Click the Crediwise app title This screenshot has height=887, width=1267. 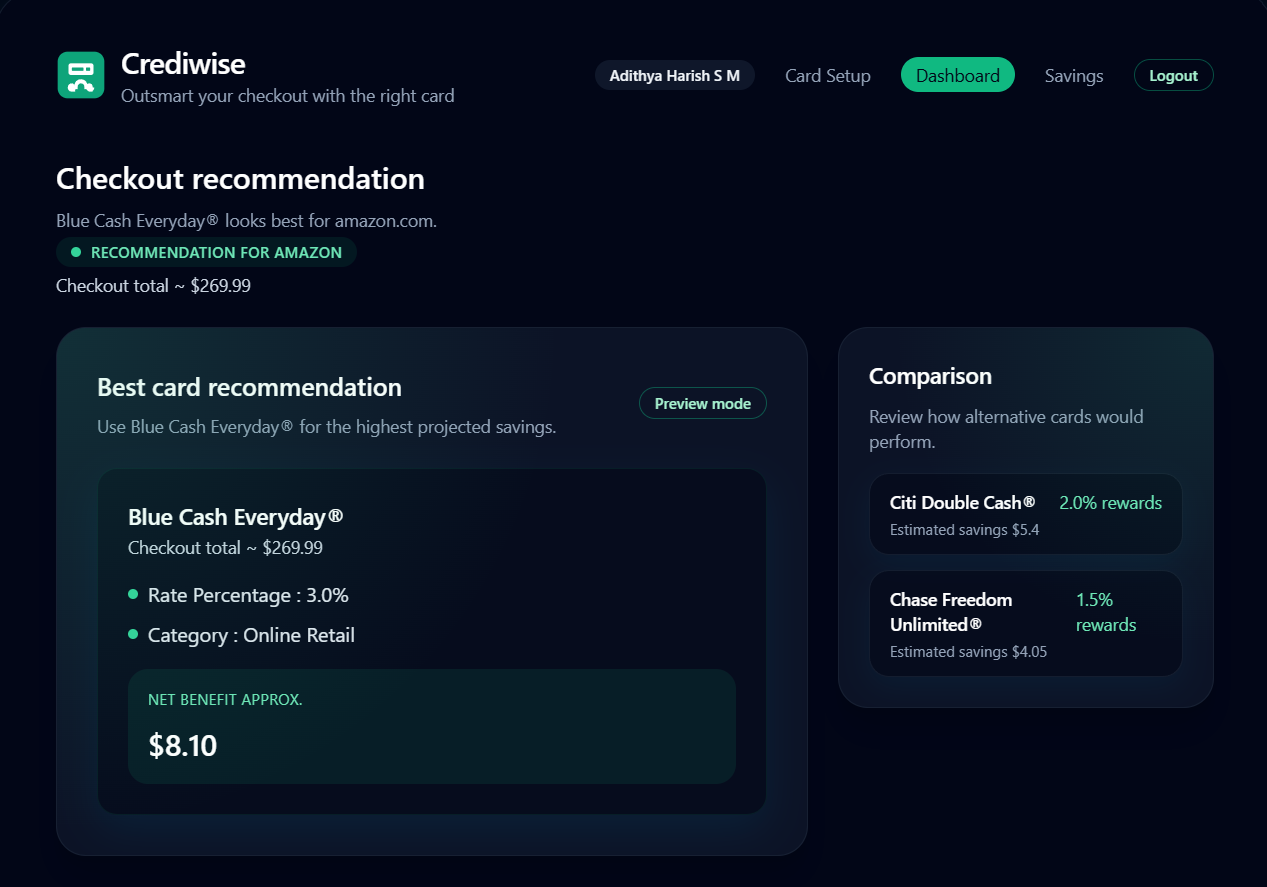coord(183,64)
